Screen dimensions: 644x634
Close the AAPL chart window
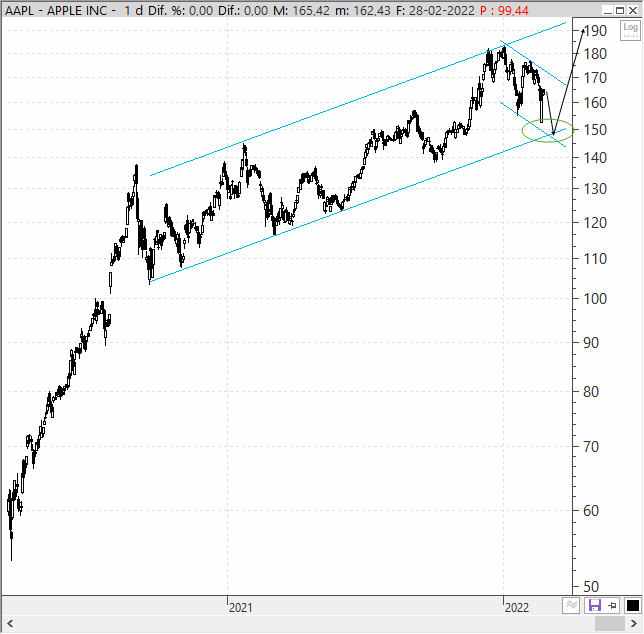tap(633, 10)
